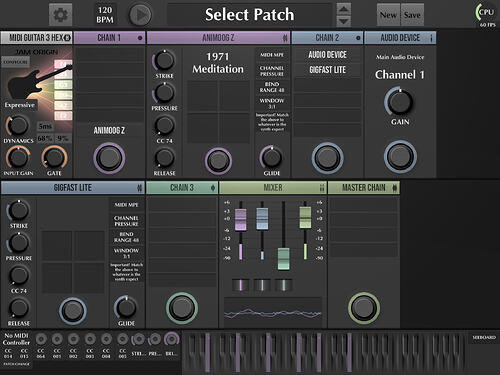This screenshot has width=500, height=375.
Task: Adjust the Input Gain knob
Action: tap(18, 157)
